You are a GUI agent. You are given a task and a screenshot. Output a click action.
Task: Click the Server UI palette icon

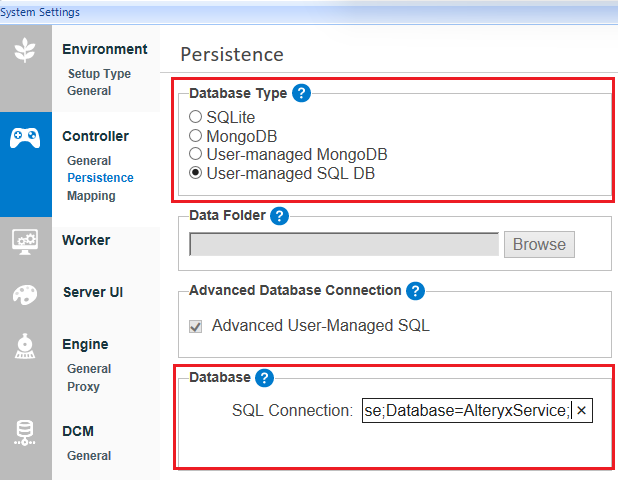[x=25, y=294]
